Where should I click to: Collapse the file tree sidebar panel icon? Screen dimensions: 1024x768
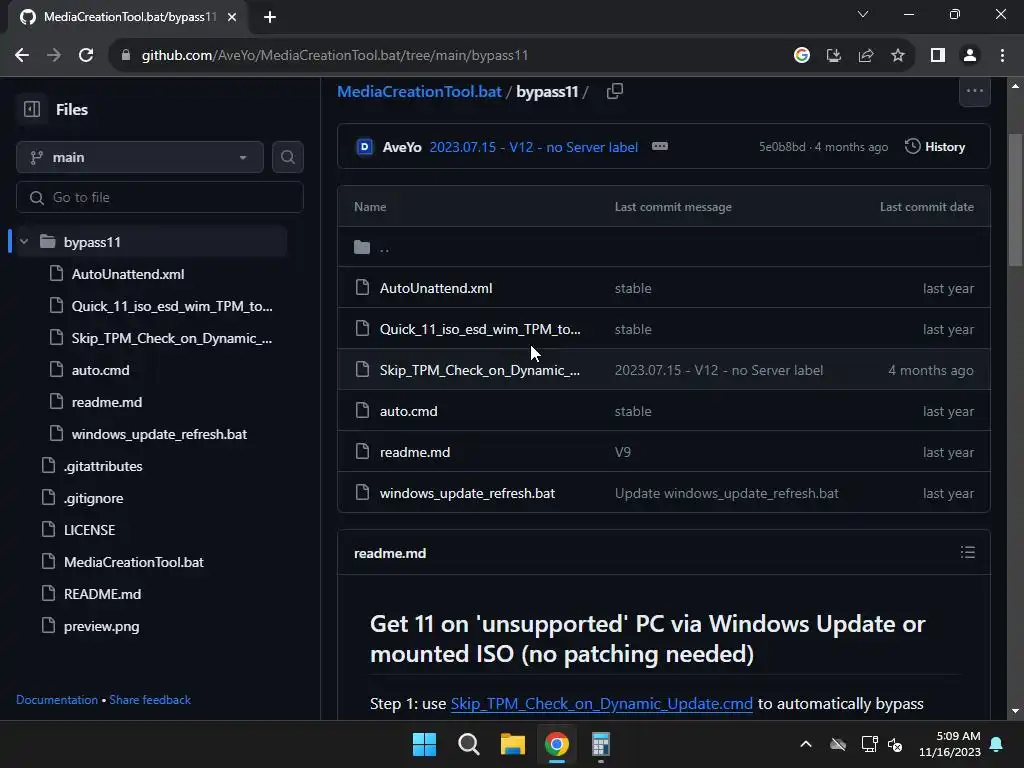point(31,109)
